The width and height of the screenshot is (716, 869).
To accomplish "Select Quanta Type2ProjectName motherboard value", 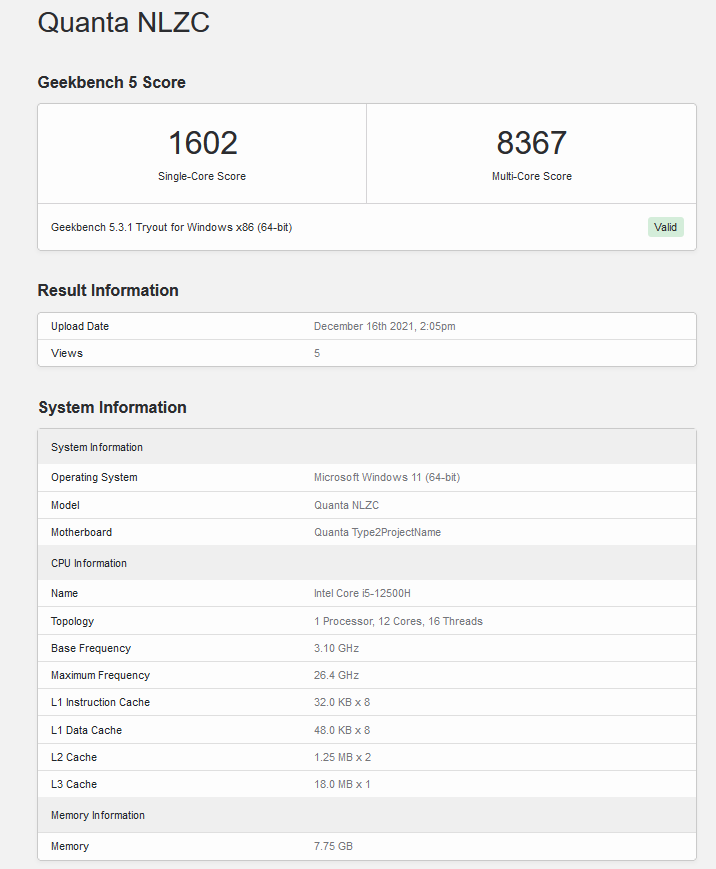I will pyautogui.click(x=377, y=532).
